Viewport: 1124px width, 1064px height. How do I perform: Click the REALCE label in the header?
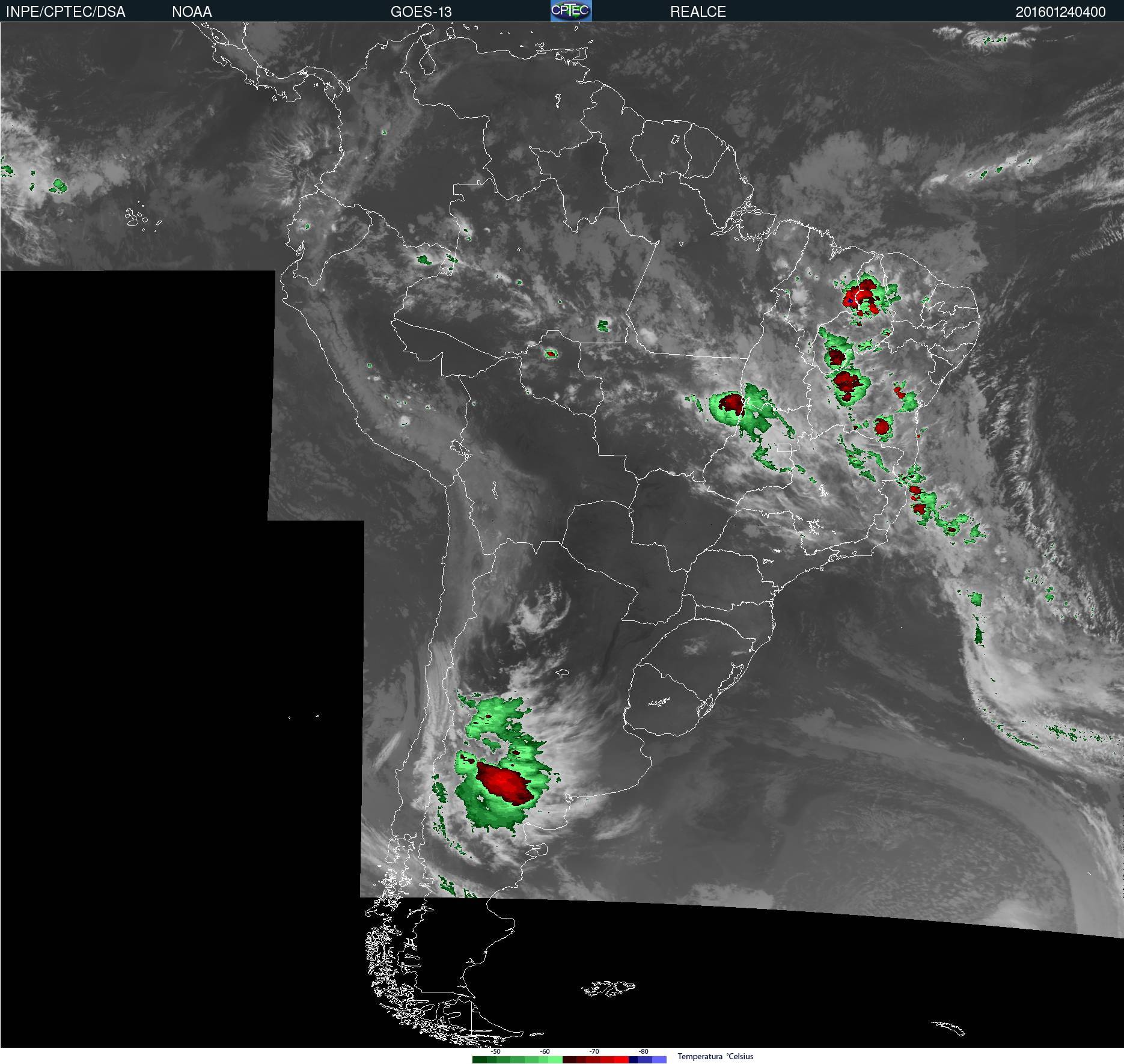coord(698,12)
